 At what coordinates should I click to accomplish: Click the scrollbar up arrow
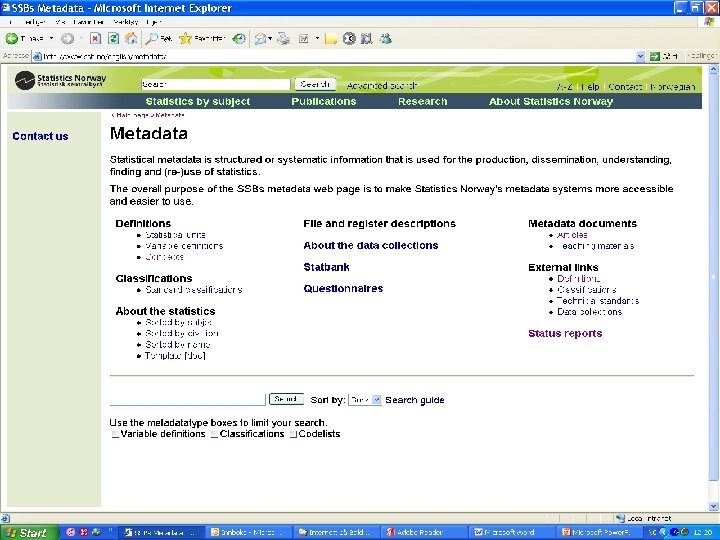point(714,70)
